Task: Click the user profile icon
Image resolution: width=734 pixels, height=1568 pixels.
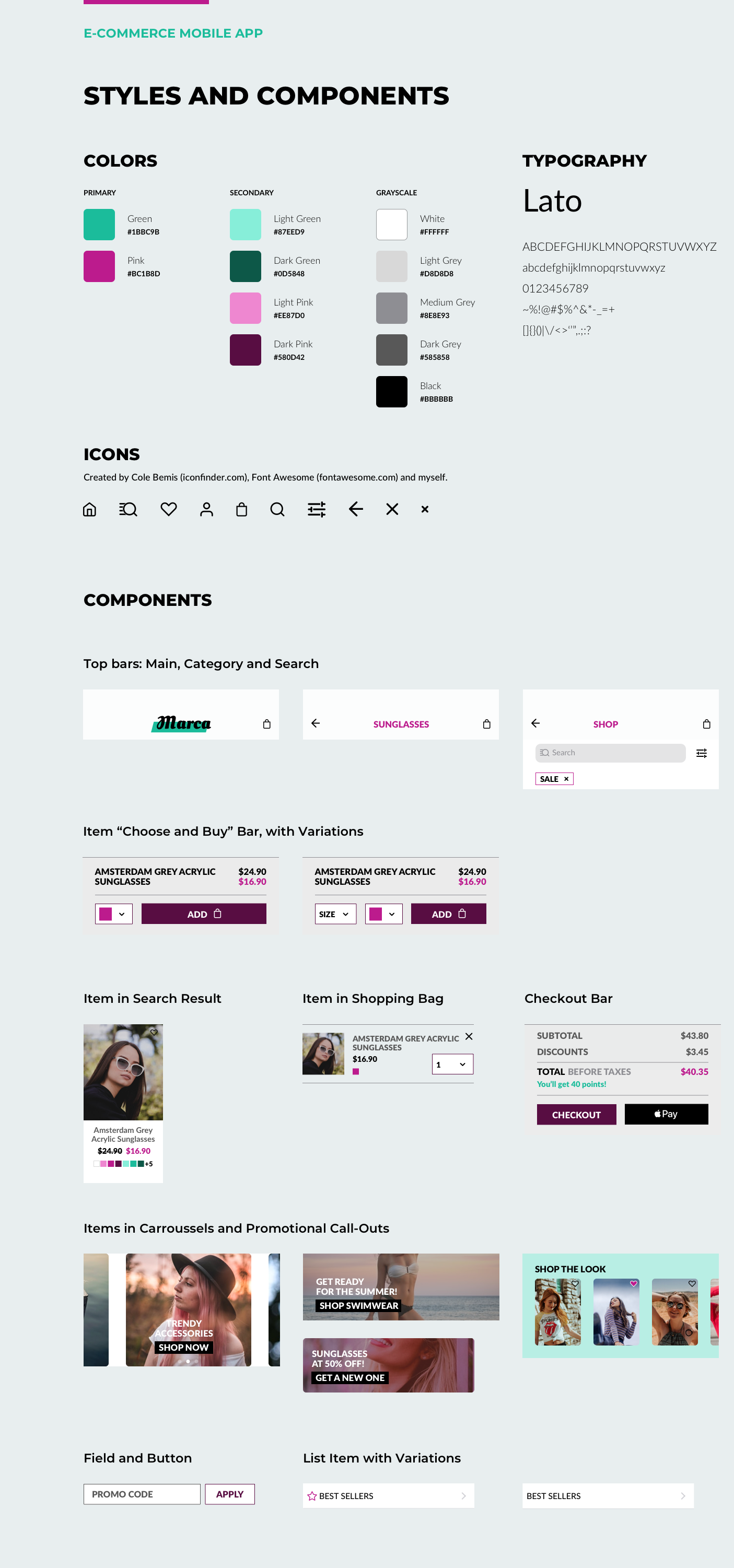Action: (x=206, y=509)
